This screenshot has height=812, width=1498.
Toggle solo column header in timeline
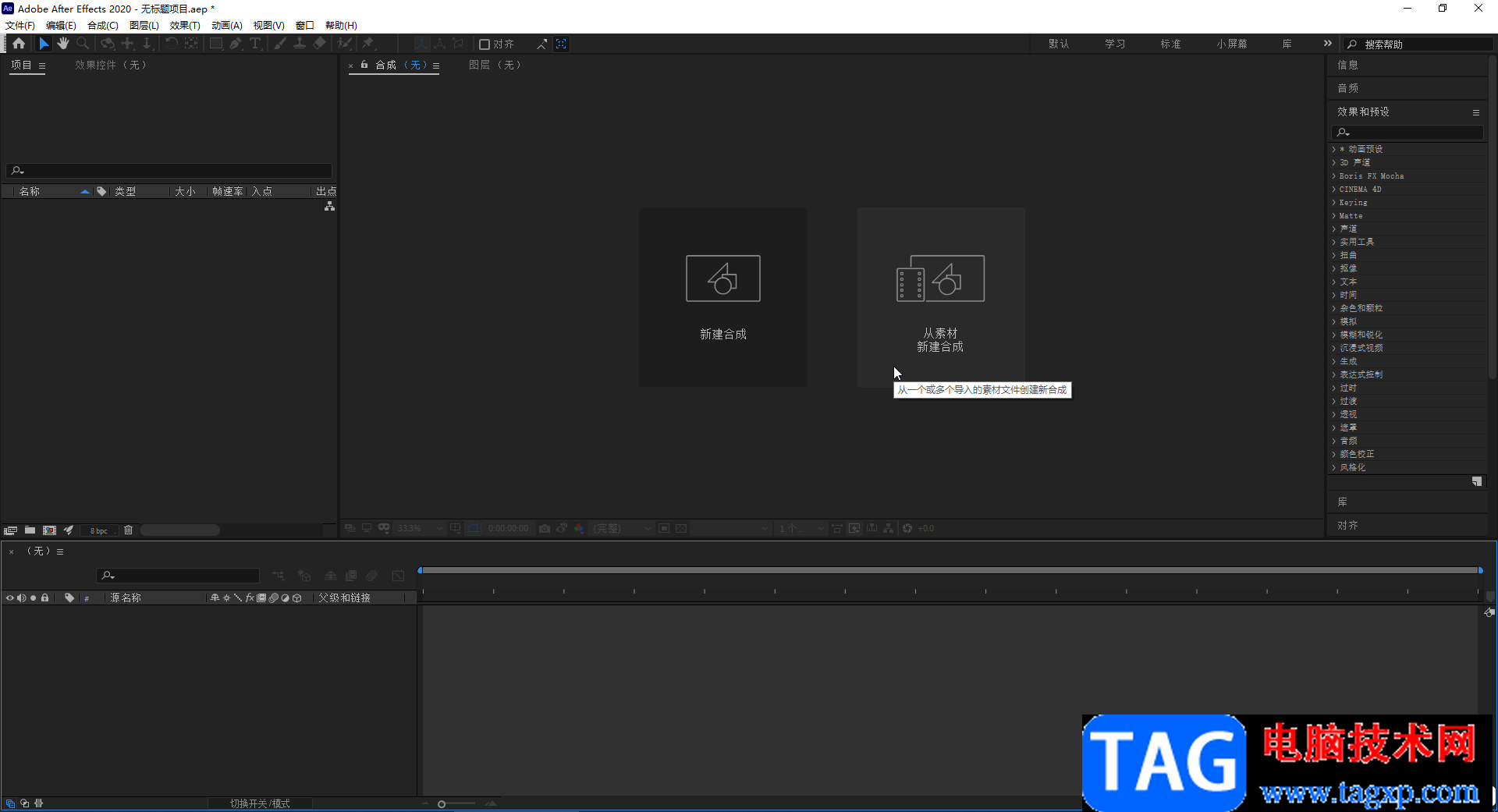(33, 598)
